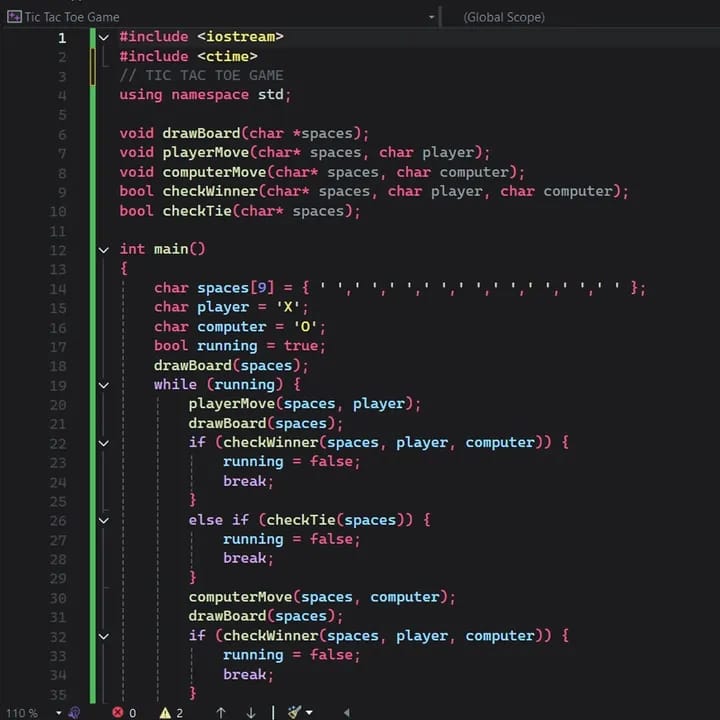
Task: Click the "char player = 'X'" line
Action: point(231,307)
